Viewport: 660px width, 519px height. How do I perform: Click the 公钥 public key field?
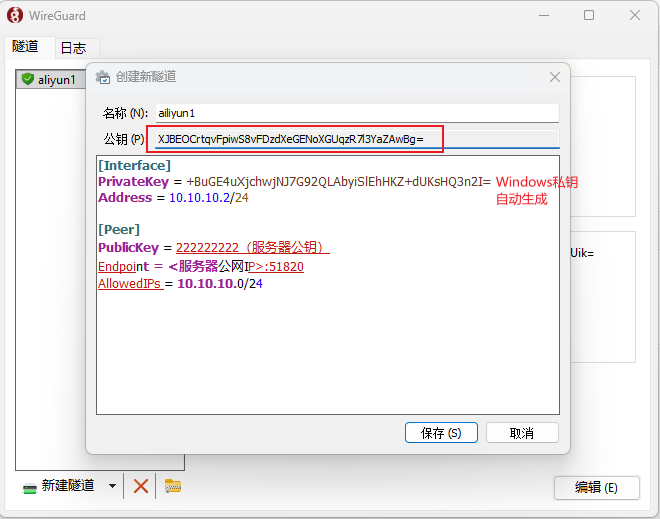coord(353,139)
